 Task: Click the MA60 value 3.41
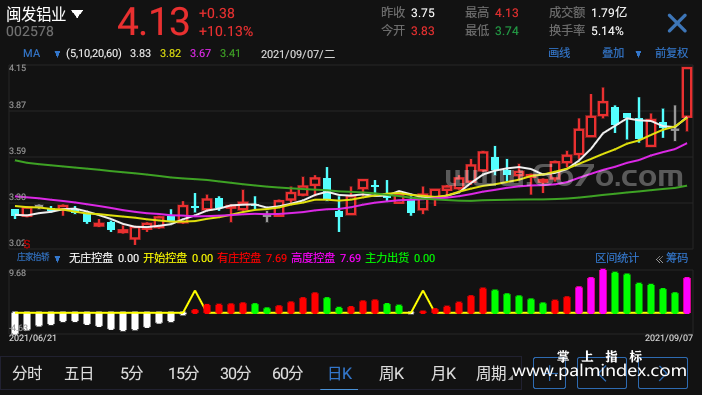coord(230,54)
